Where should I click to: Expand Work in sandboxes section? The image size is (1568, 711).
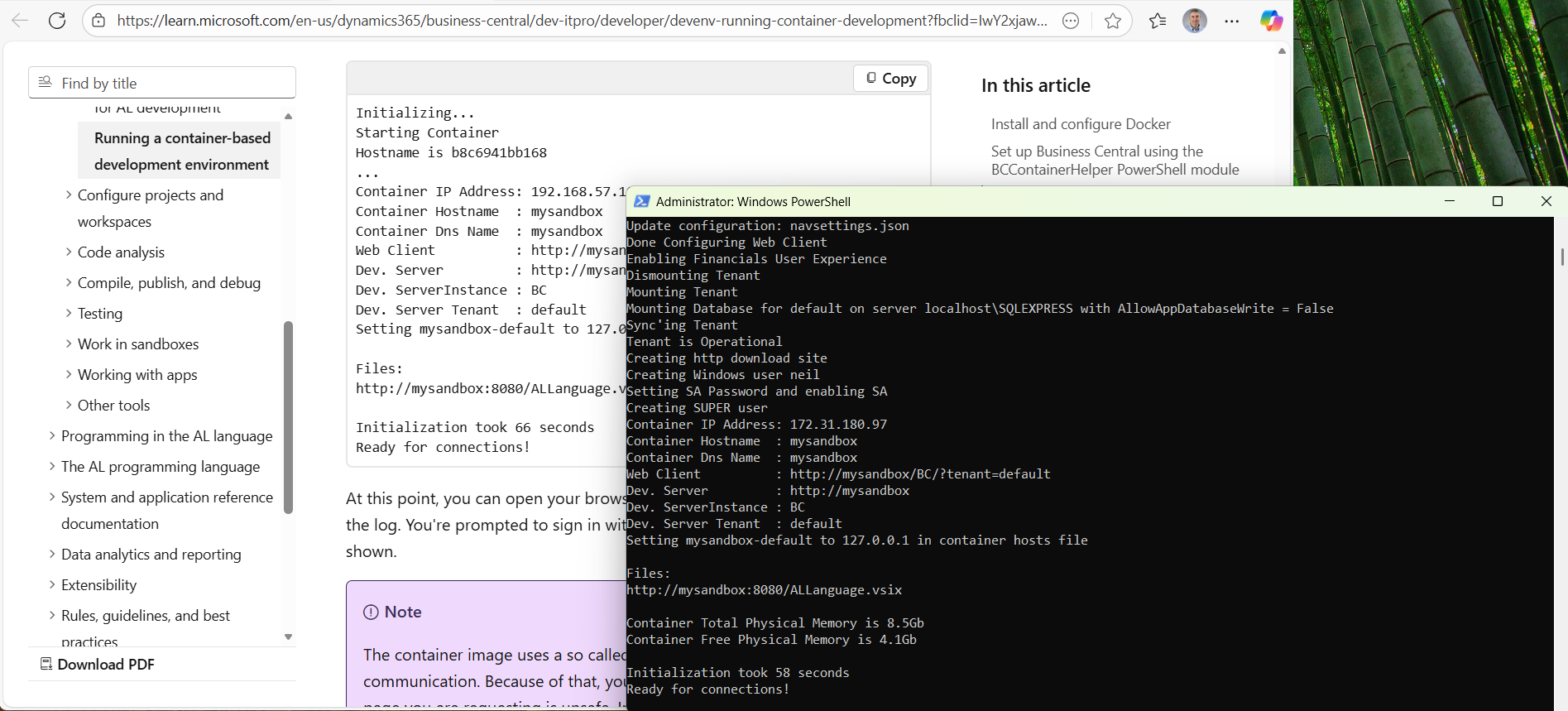pos(69,344)
